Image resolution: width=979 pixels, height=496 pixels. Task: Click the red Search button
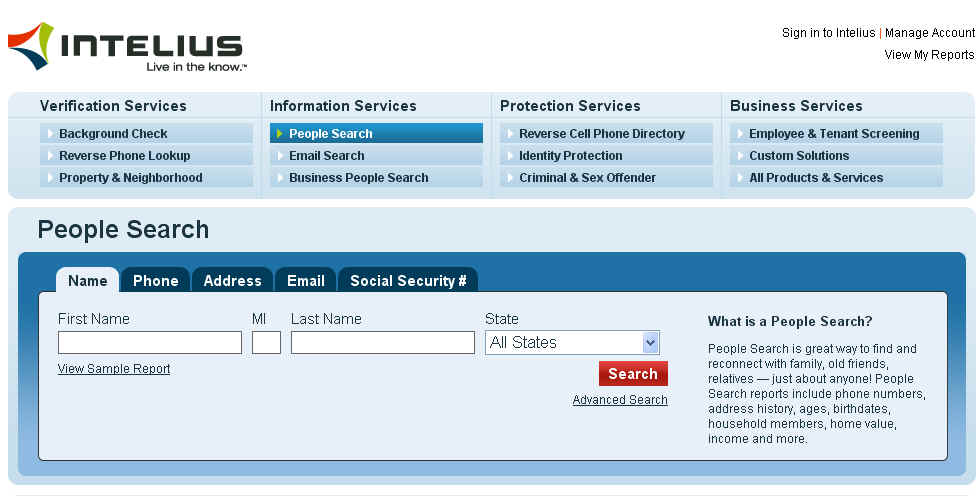(633, 374)
